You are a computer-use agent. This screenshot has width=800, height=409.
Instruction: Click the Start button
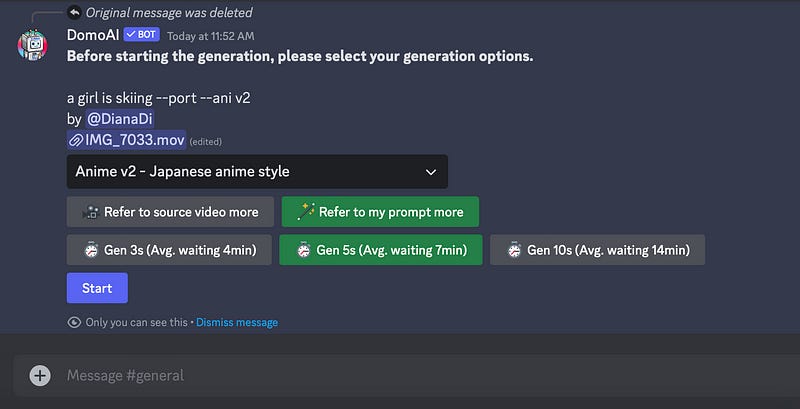pyautogui.click(x=97, y=288)
